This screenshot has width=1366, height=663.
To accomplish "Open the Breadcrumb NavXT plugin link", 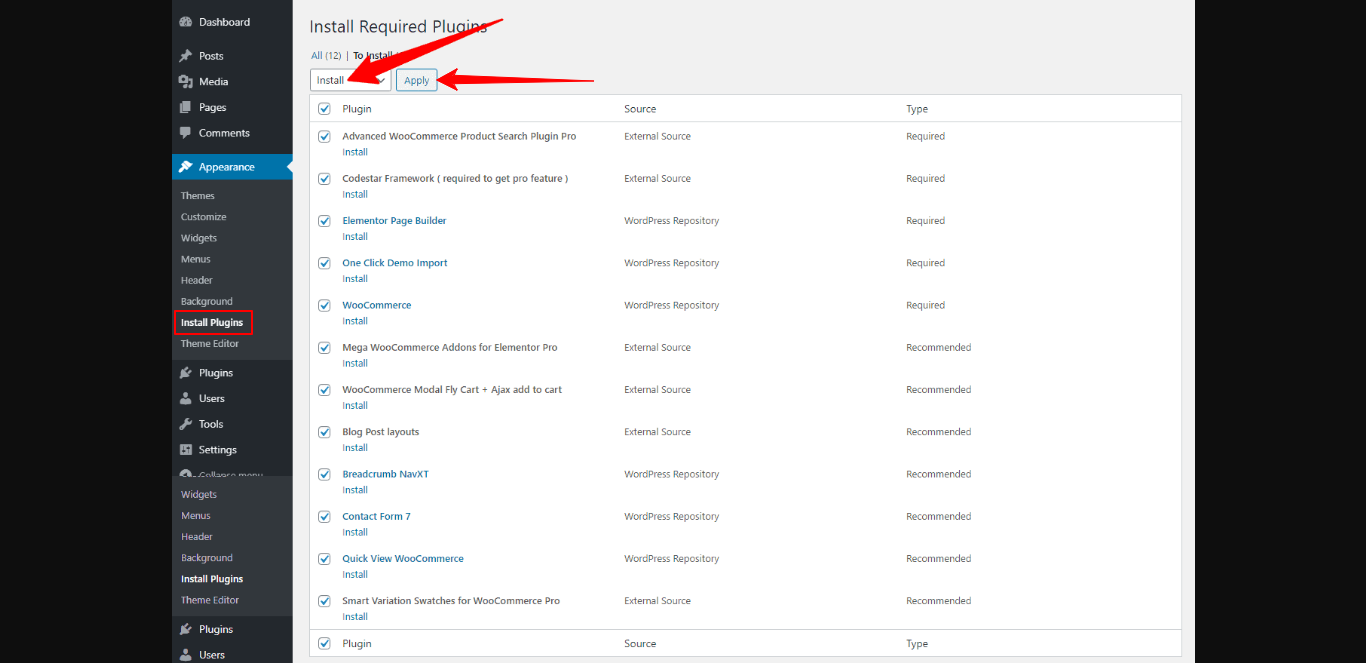I will 385,474.
